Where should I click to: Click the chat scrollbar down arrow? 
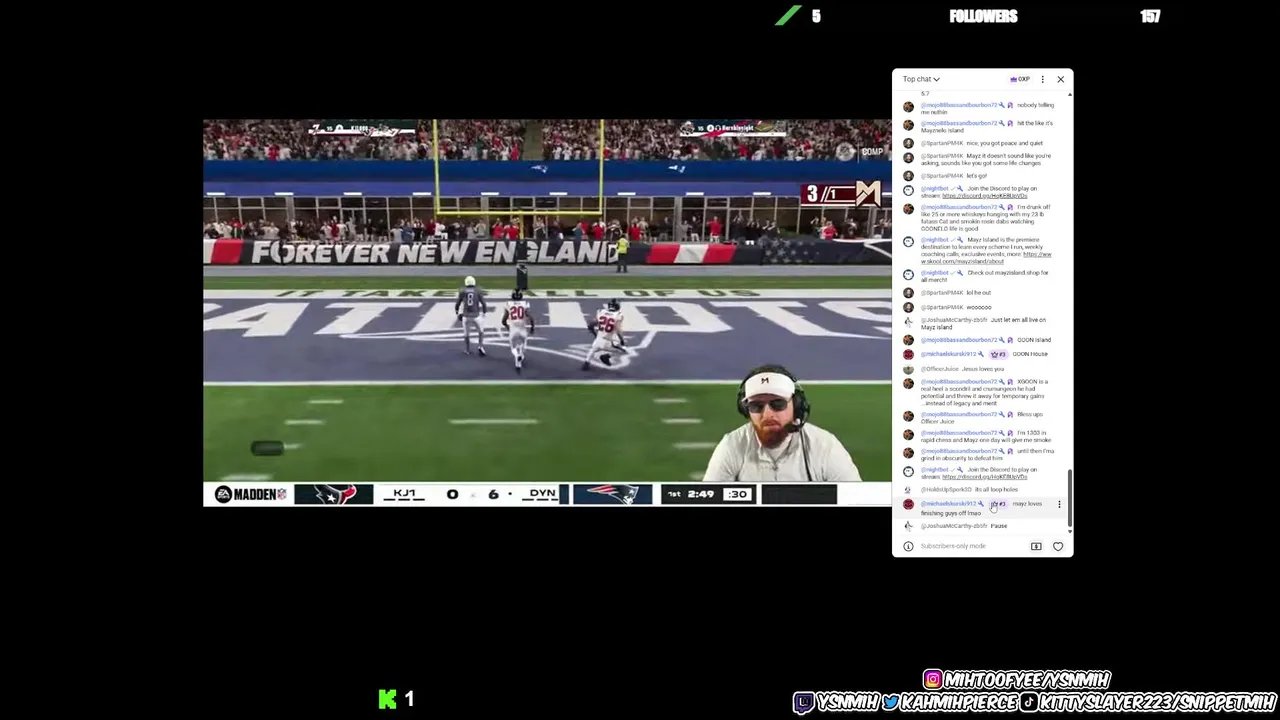(1070, 534)
